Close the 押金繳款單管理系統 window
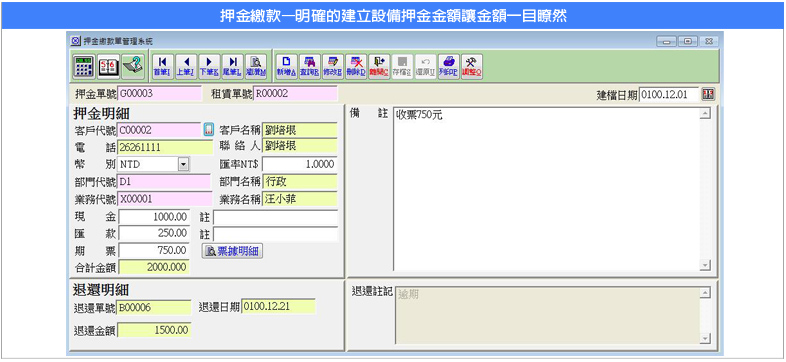 [x=708, y=41]
